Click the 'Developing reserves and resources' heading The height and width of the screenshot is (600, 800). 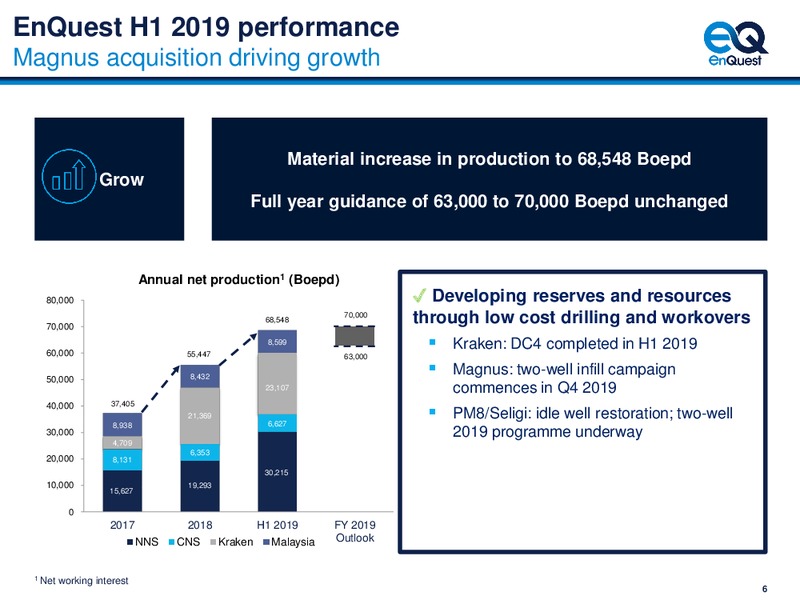click(x=581, y=306)
